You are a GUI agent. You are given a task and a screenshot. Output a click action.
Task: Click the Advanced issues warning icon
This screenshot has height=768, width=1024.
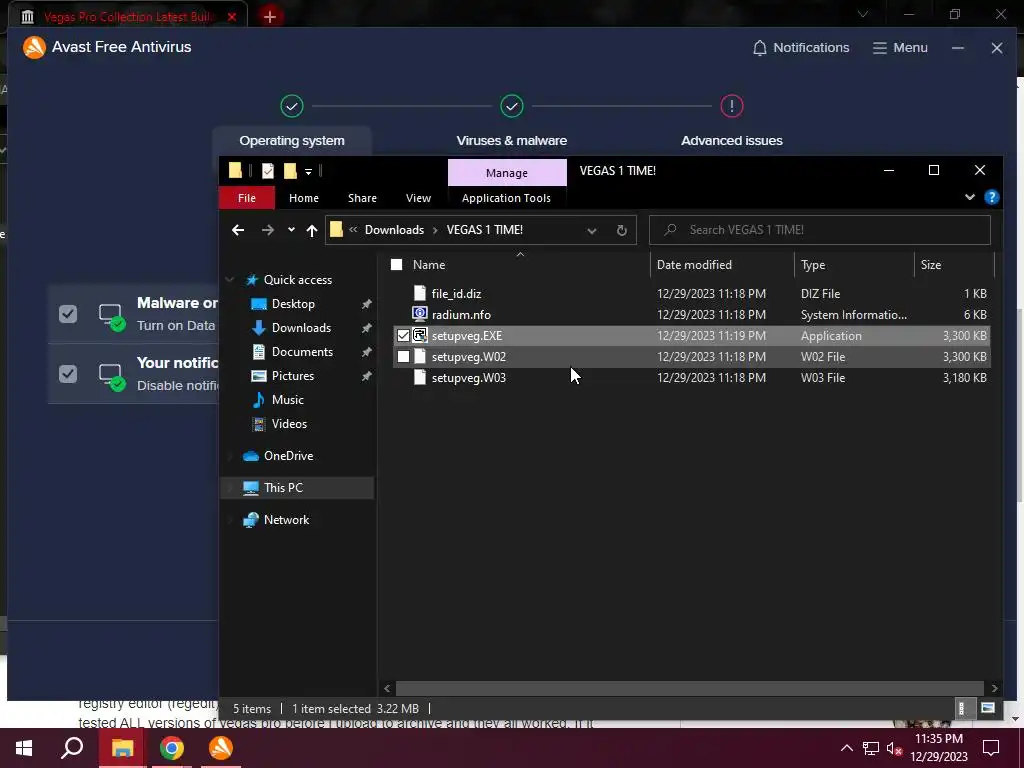pos(731,106)
